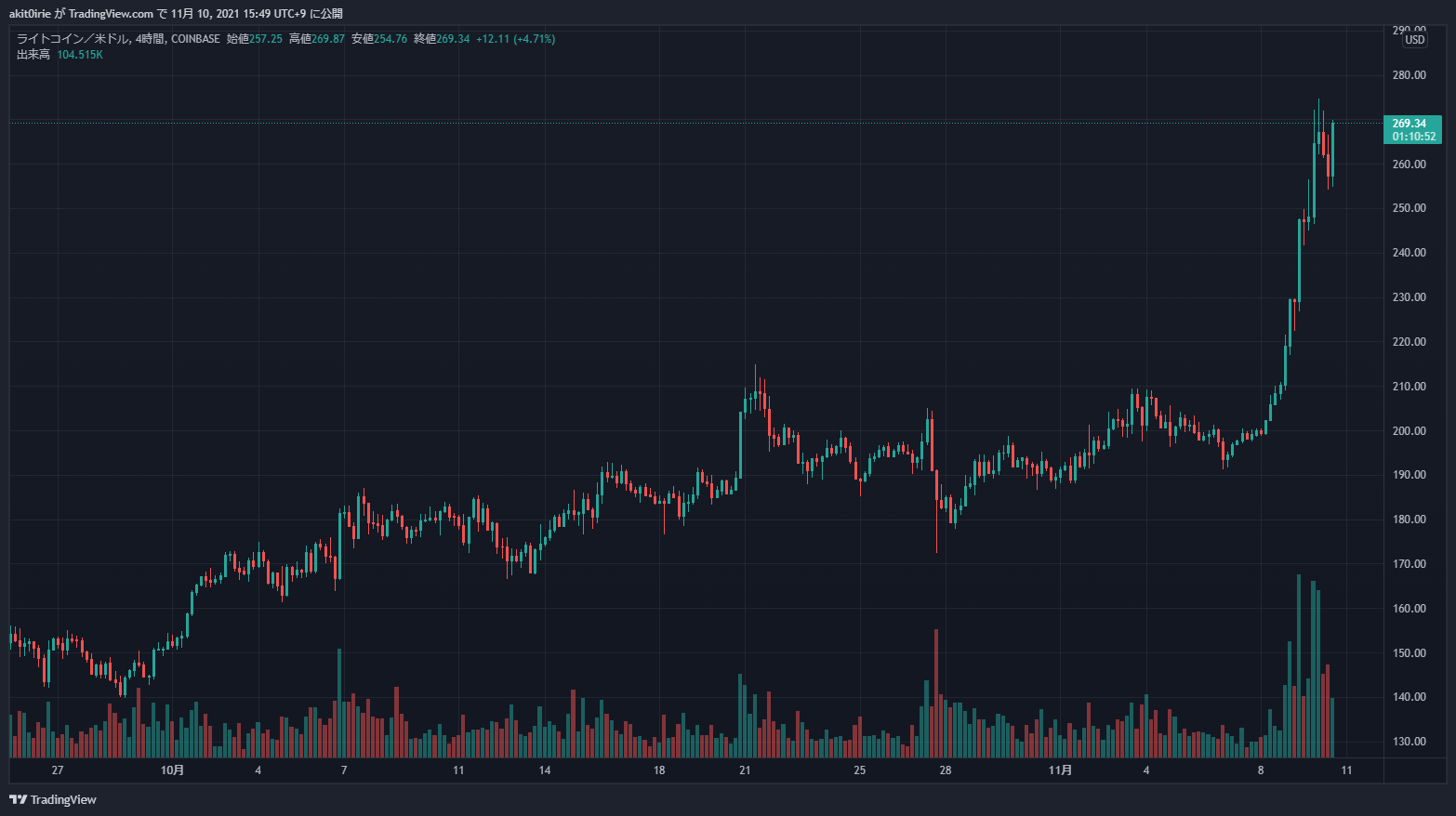Click the current price tag 269.34 on the axis
Image resolution: width=1456 pixels, height=816 pixels.
tap(1409, 124)
